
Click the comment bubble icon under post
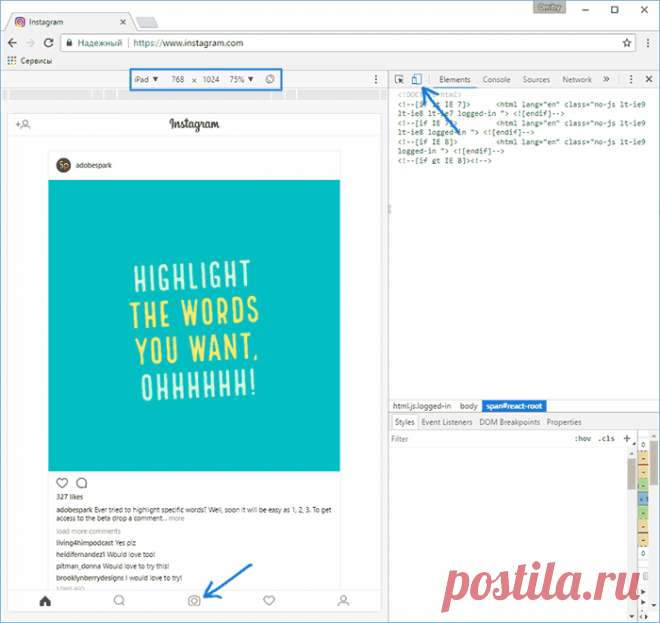pyautogui.click(x=82, y=482)
